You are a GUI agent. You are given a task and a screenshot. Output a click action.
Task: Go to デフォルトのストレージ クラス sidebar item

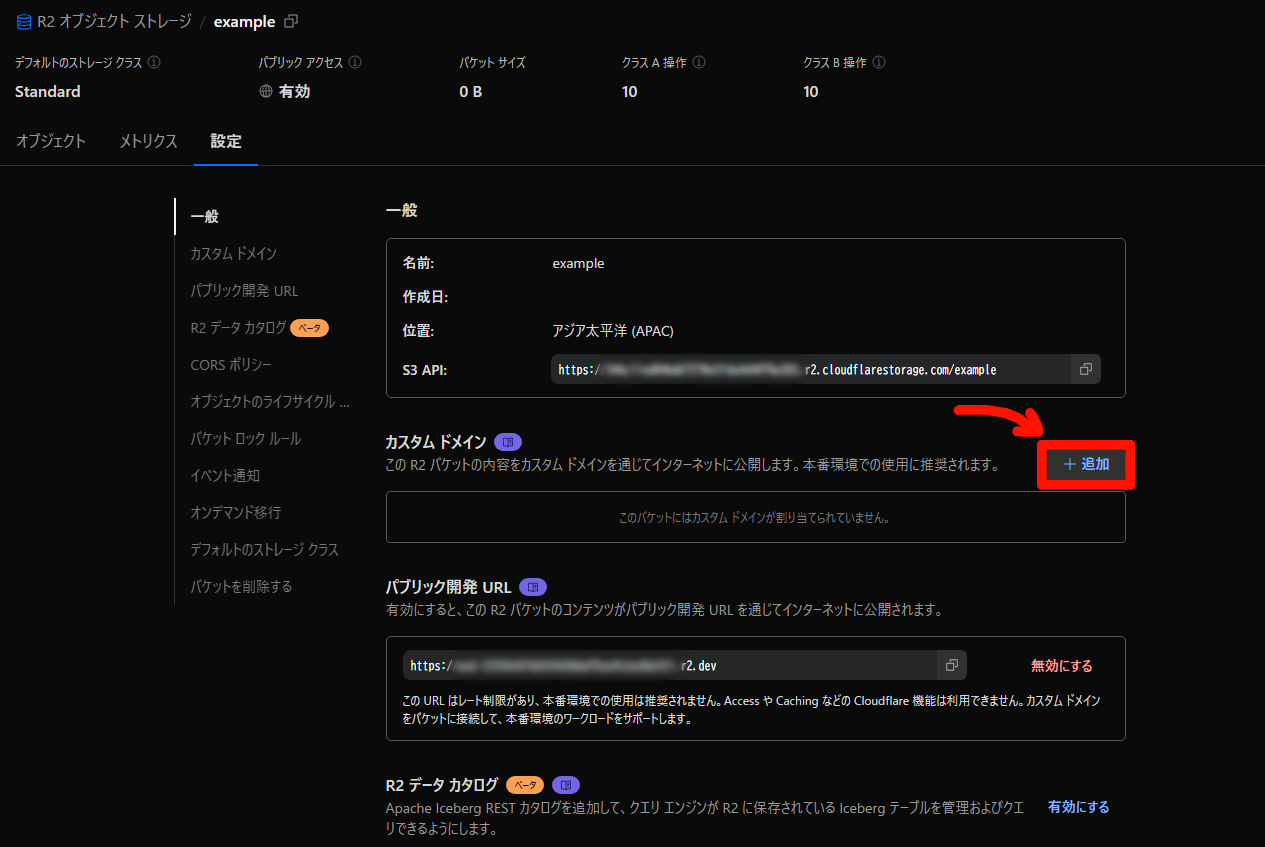[264, 549]
